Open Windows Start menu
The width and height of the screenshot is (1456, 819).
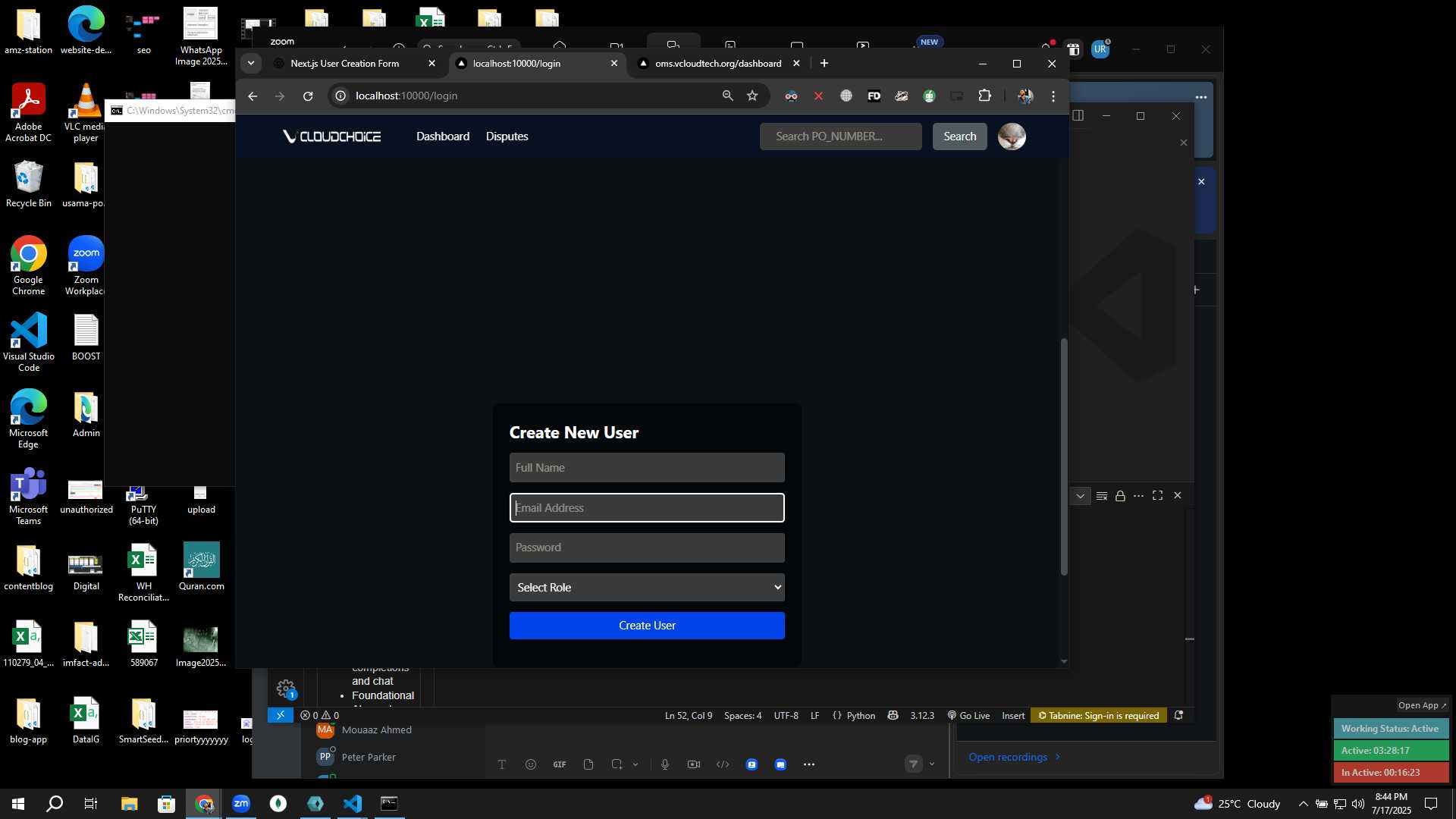(x=18, y=804)
